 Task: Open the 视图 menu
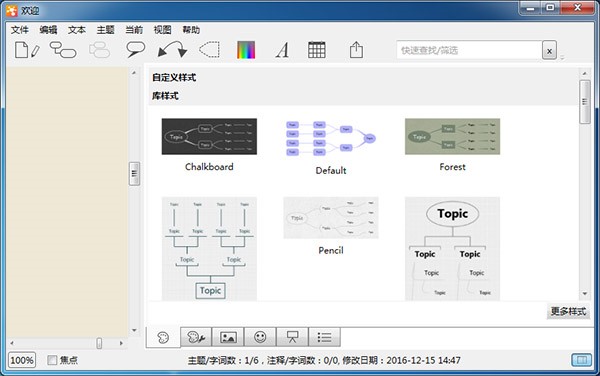pyautogui.click(x=162, y=30)
